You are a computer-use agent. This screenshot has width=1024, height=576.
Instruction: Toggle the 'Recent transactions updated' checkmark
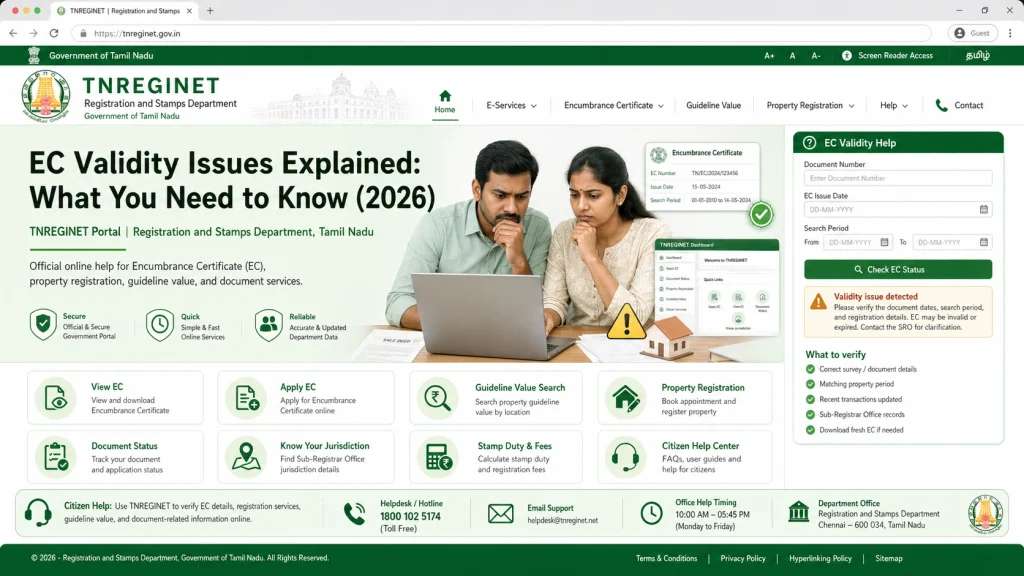tap(810, 399)
